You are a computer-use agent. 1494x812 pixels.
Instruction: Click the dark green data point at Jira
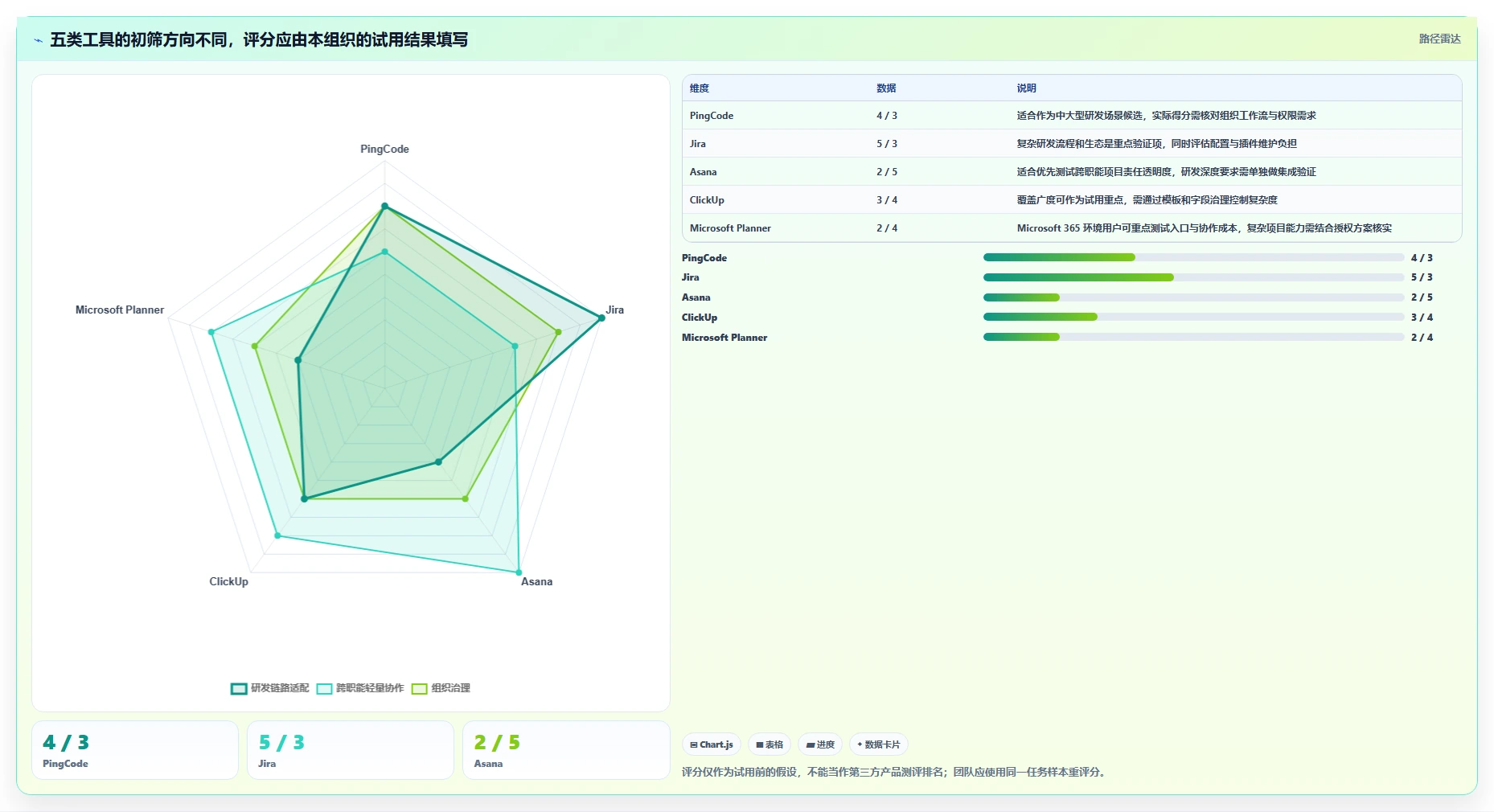[x=601, y=318]
